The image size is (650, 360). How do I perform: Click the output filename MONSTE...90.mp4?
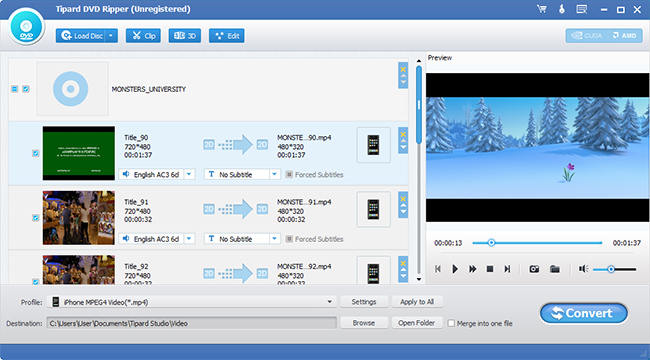[x=304, y=137]
